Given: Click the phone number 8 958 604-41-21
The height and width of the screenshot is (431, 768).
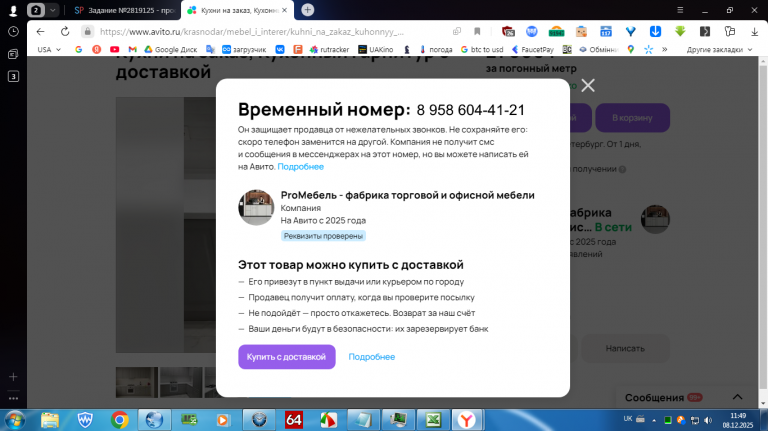Looking at the screenshot, I should point(471,110).
